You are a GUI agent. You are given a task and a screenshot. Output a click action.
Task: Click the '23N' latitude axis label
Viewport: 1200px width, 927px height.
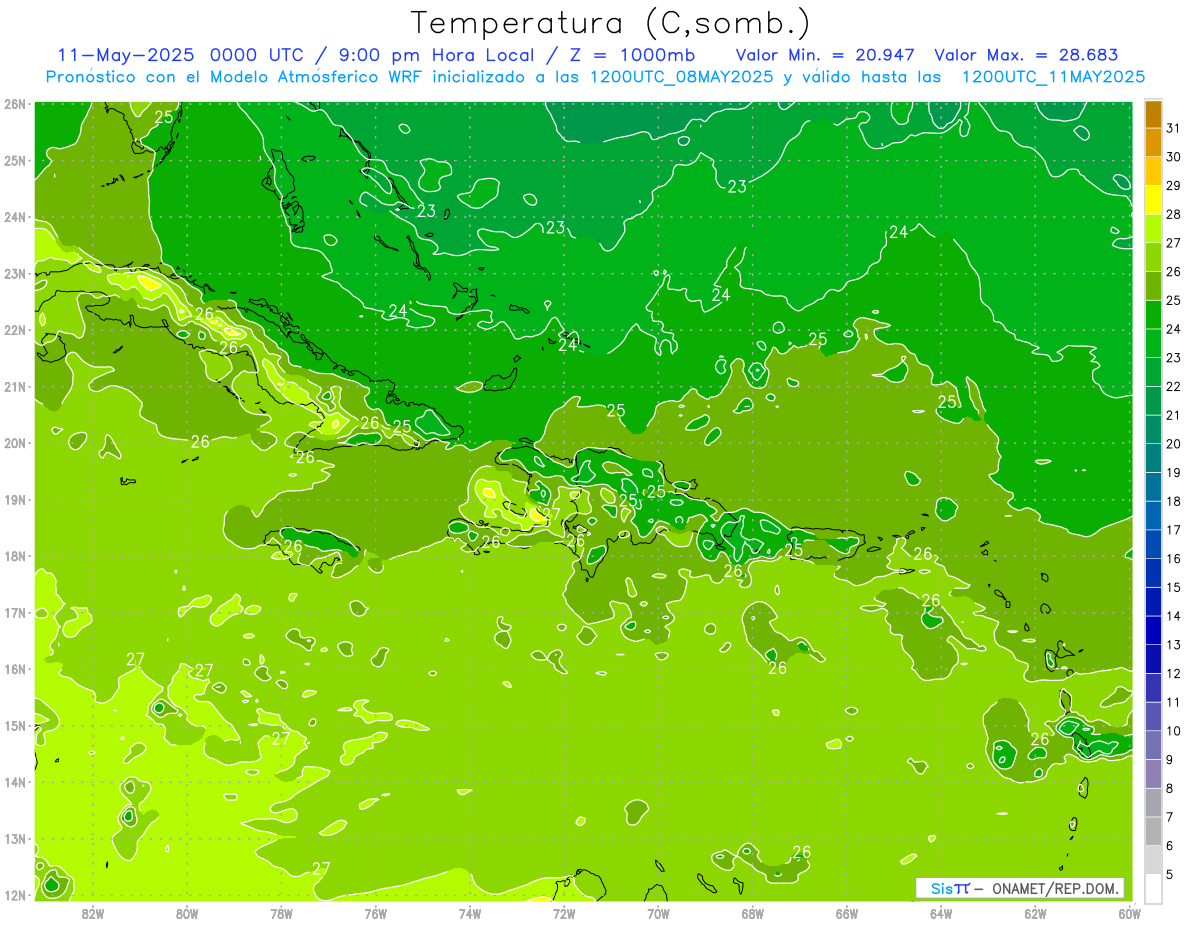(16, 273)
